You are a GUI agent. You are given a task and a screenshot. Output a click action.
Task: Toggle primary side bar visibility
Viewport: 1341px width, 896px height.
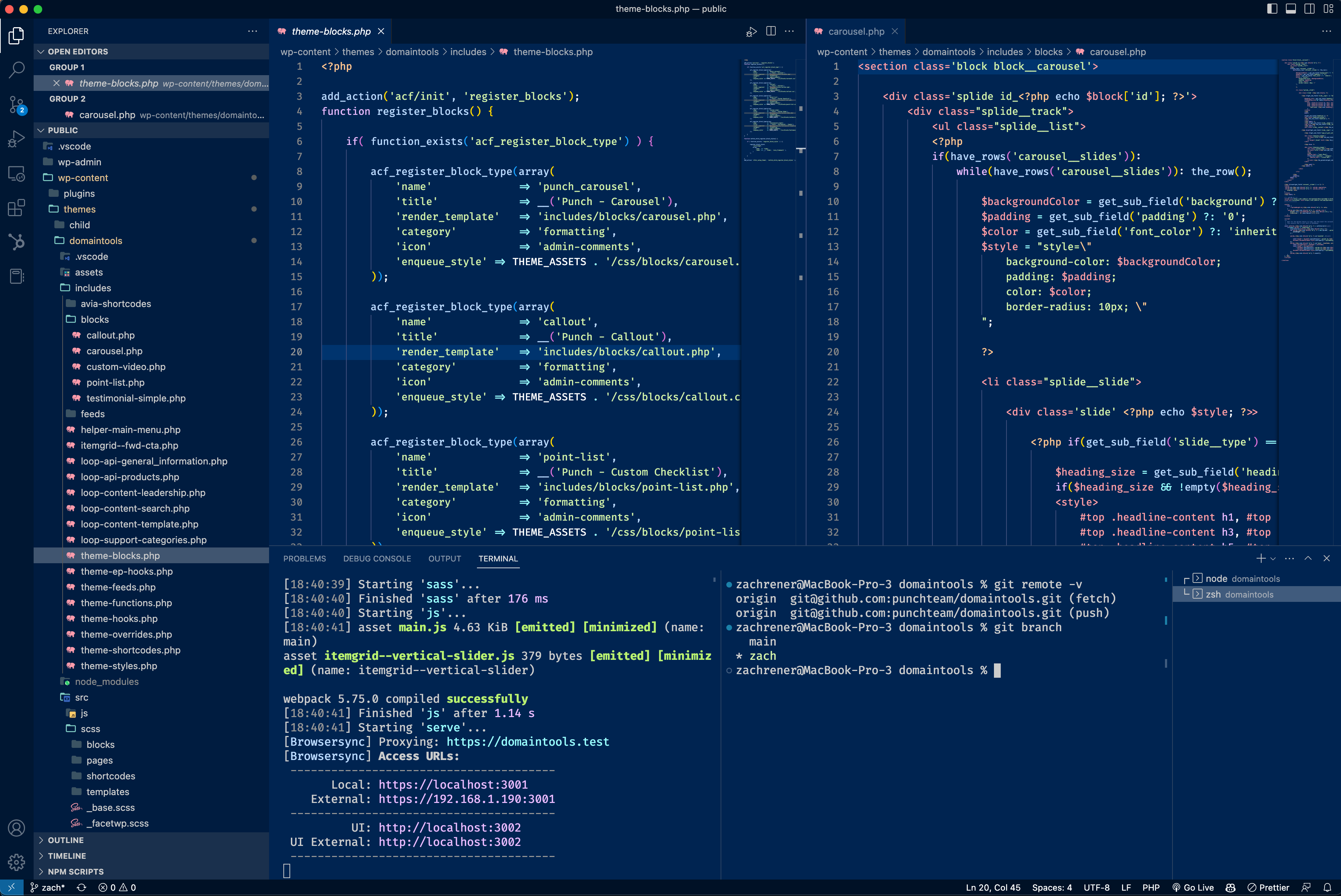tap(1272, 9)
